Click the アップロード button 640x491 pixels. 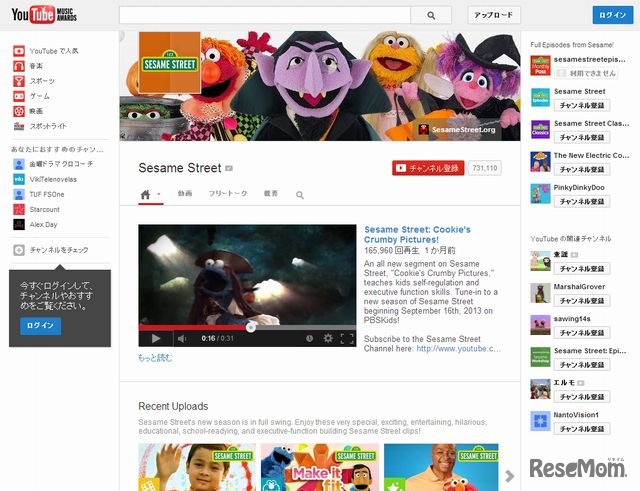[493, 15]
